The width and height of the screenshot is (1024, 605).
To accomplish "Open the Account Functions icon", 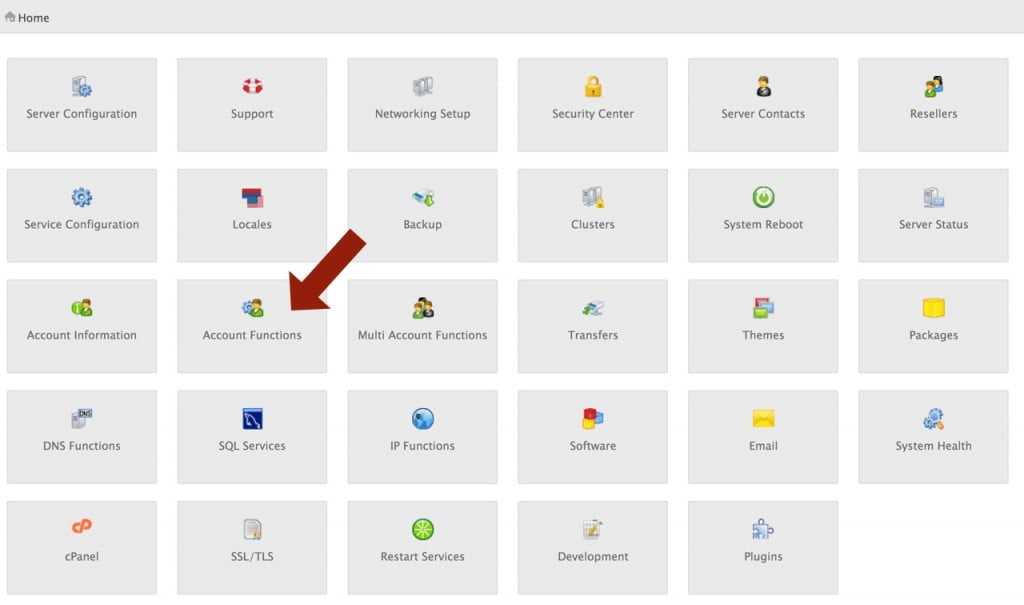I will click(252, 308).
